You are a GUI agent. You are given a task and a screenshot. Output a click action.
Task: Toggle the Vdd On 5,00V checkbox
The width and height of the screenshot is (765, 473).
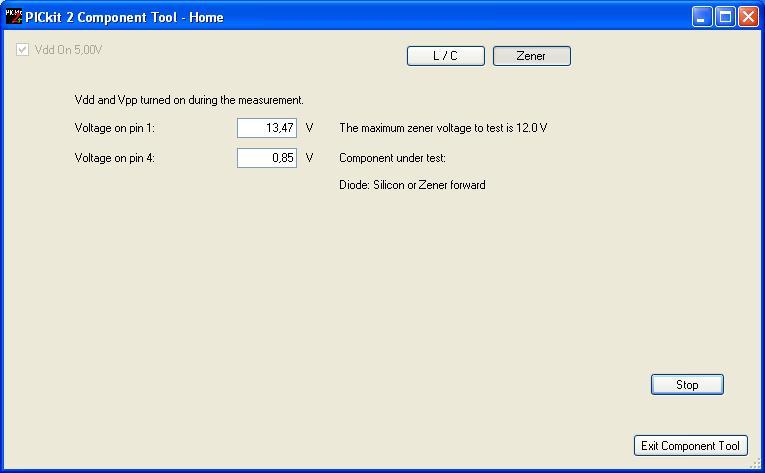(x=22, y=50)
